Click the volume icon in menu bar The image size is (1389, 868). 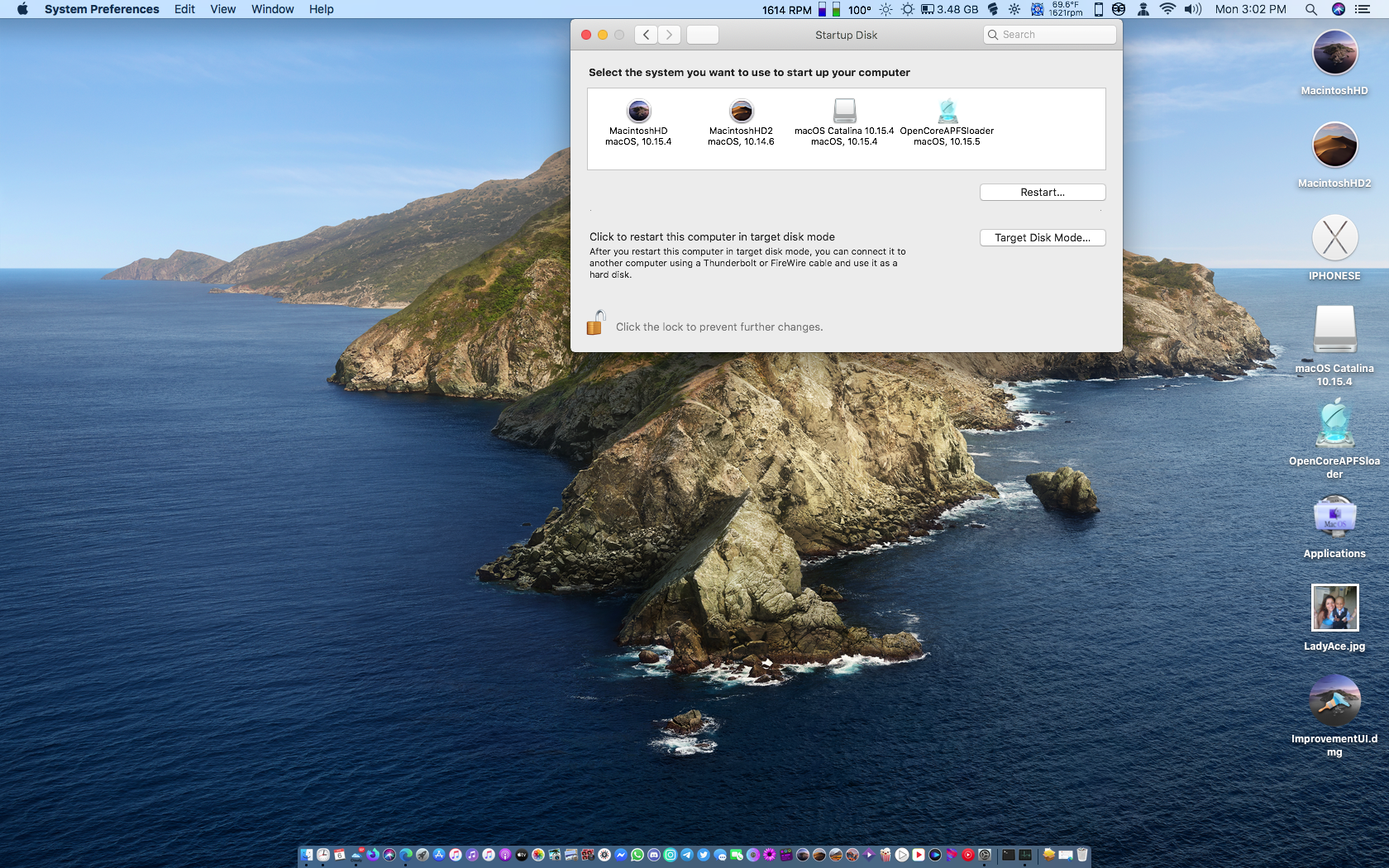(1193, 9)
